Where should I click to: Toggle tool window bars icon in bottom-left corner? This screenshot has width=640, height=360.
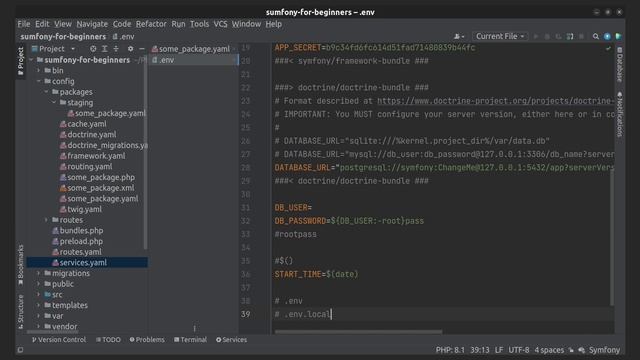point(20,350)
